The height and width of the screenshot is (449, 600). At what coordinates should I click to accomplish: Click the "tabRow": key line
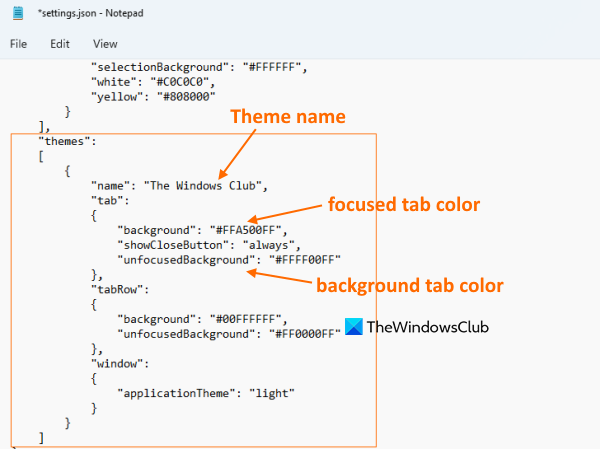tap(120, 290)
